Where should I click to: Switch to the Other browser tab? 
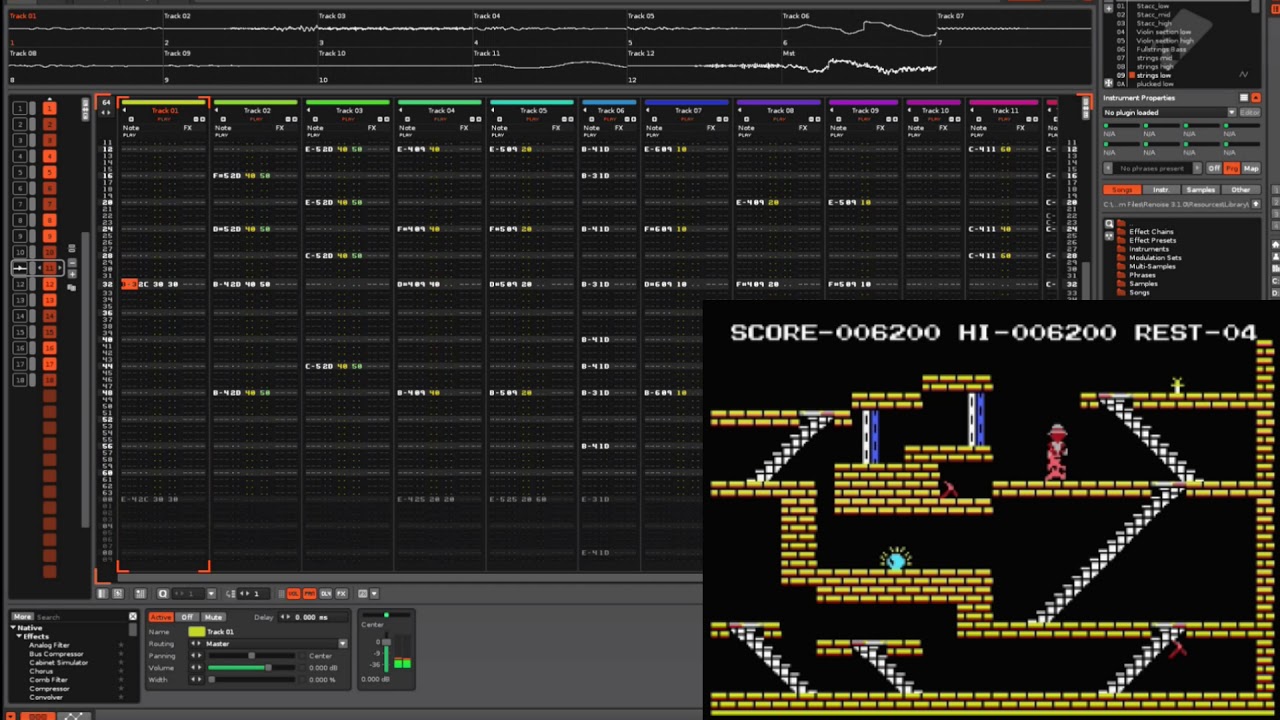pos(1241,190)
